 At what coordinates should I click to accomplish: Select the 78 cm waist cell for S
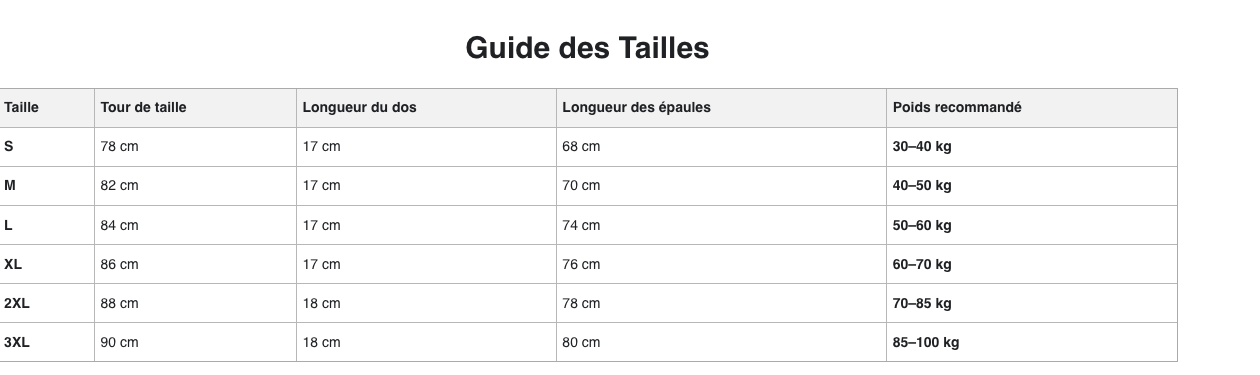tap(196, 146)
